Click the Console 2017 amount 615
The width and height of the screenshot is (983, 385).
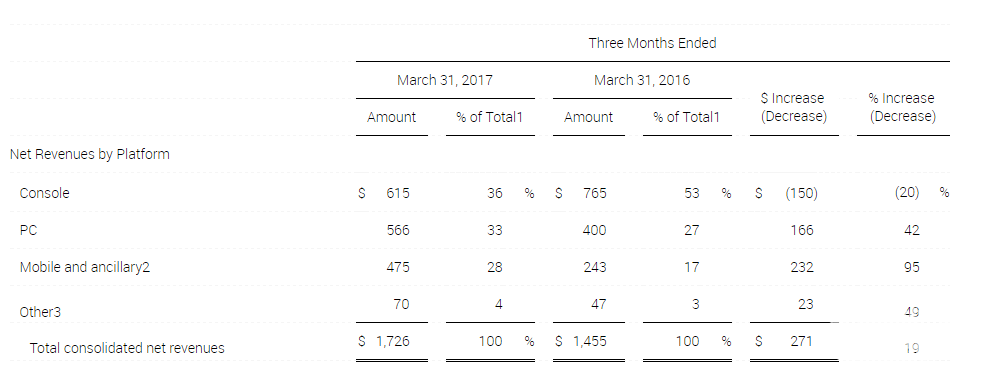tap(397, 193)
